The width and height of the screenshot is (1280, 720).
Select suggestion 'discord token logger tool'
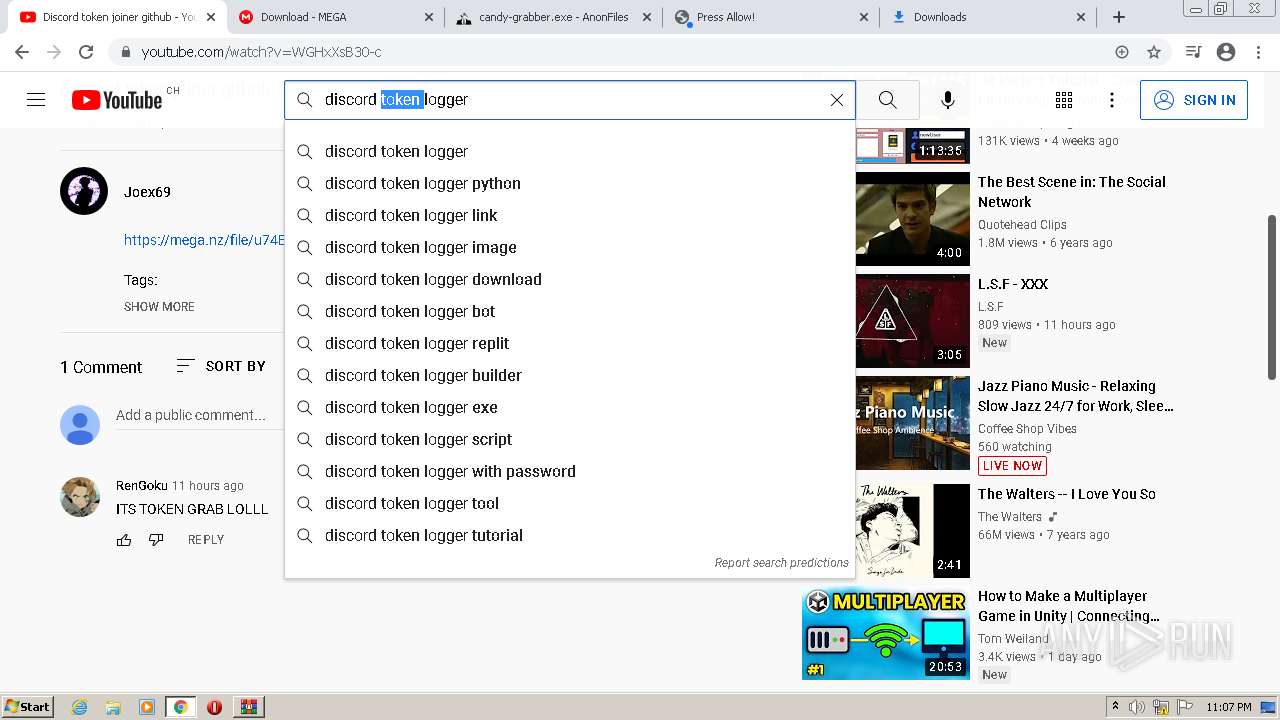tap(570, 503)
